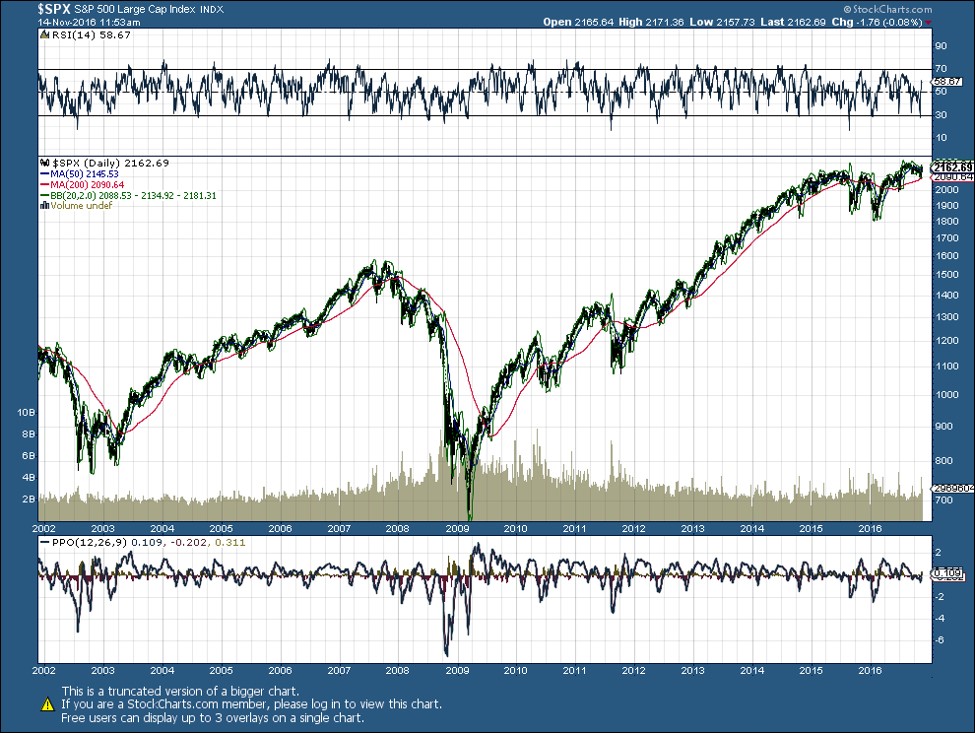The image size is (975, 733).
Task: Click the 70 level on the RSI axis
Action: coord(941,69)
